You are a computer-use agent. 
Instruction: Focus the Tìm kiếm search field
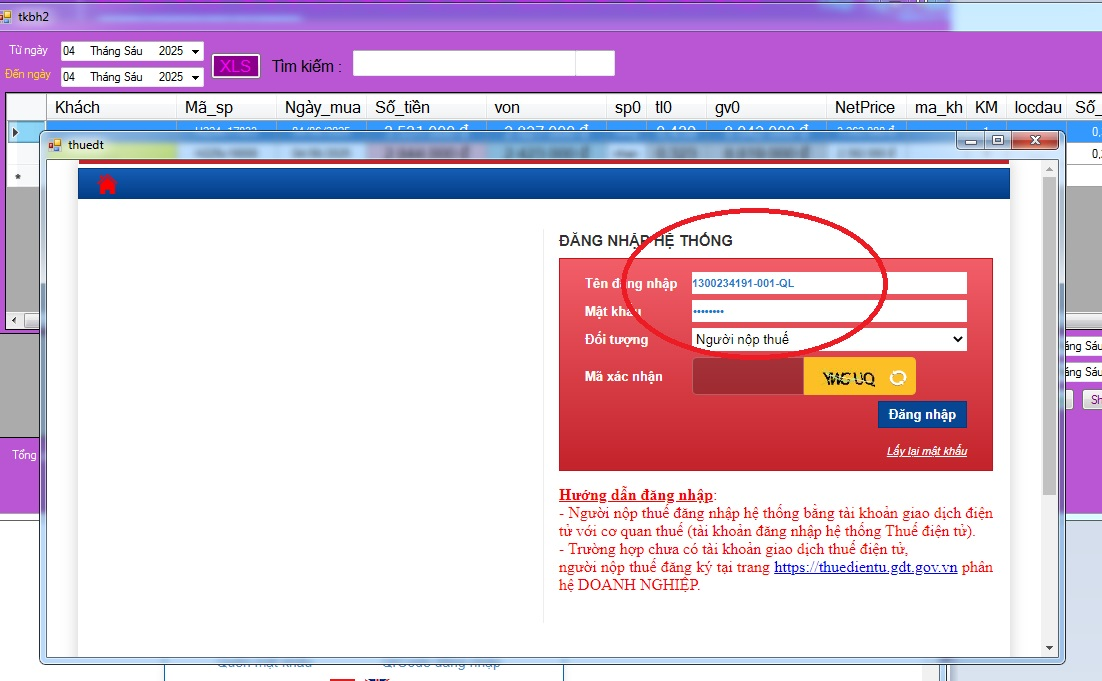click(464, 64)
